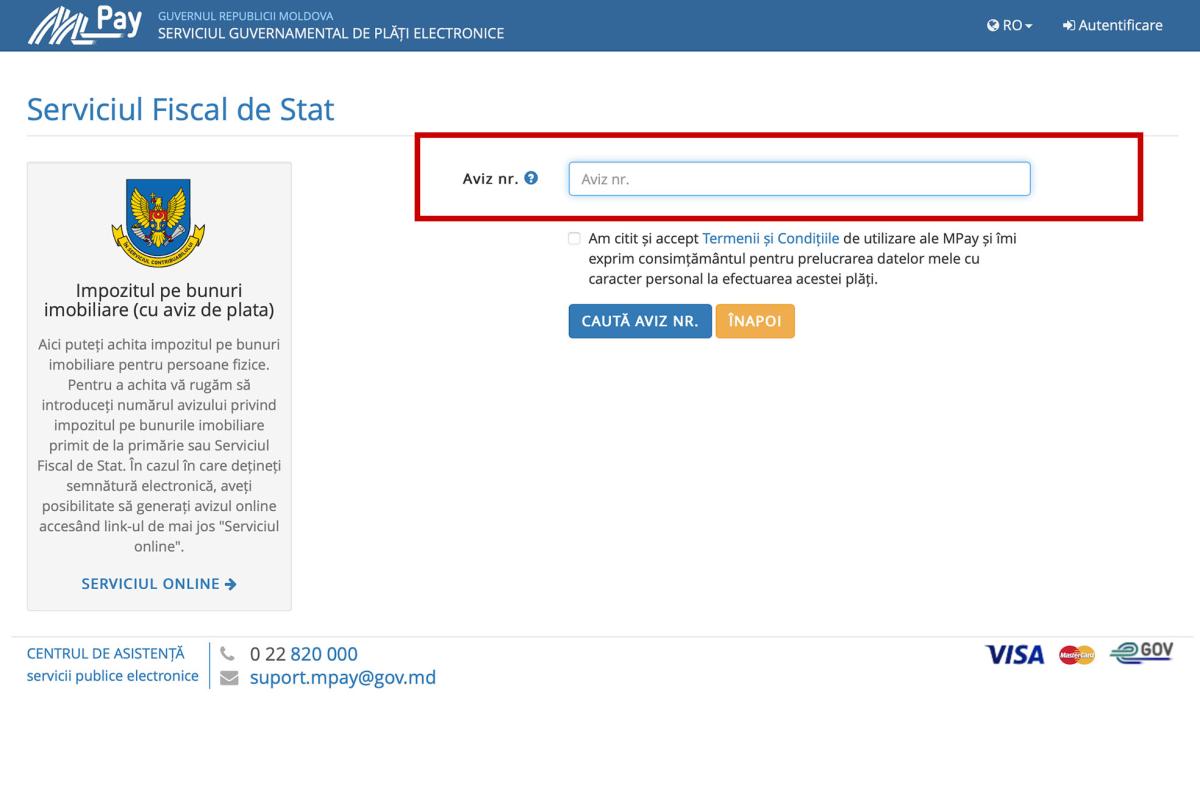
Task: Click the MasterCard logo
Action: (x=1077, y=655)
